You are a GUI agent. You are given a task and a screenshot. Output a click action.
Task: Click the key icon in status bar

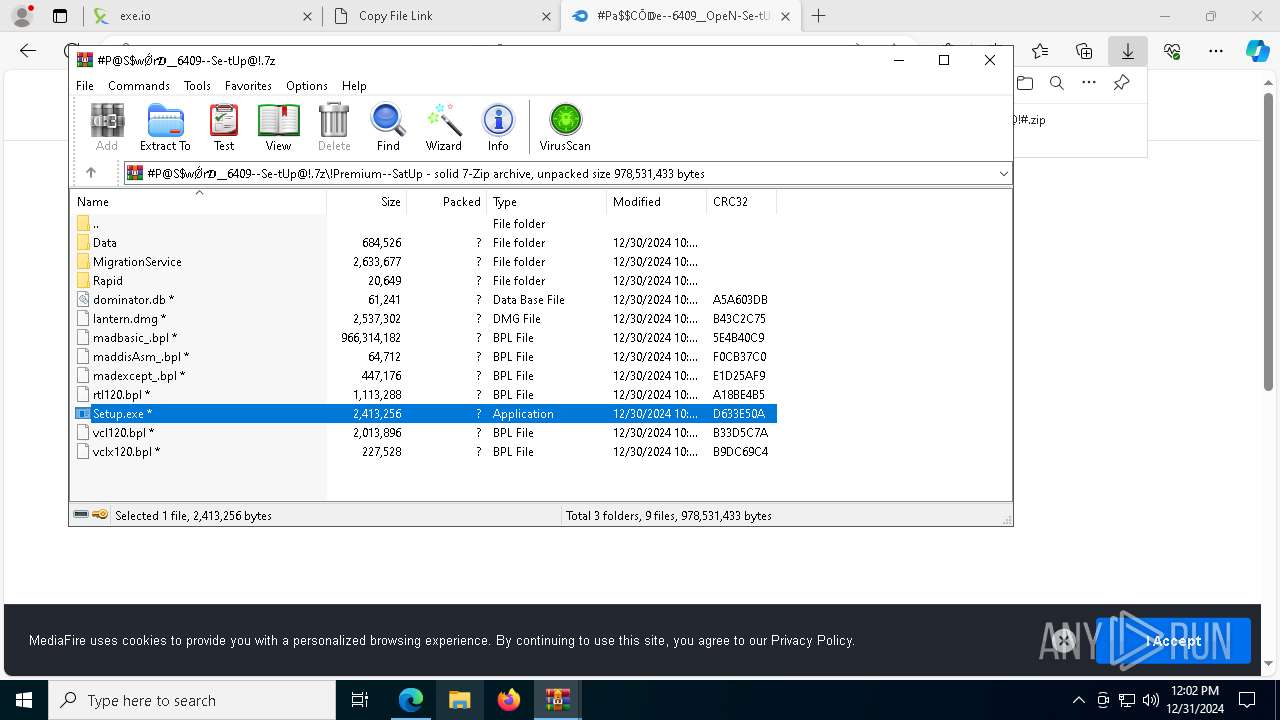100,515
